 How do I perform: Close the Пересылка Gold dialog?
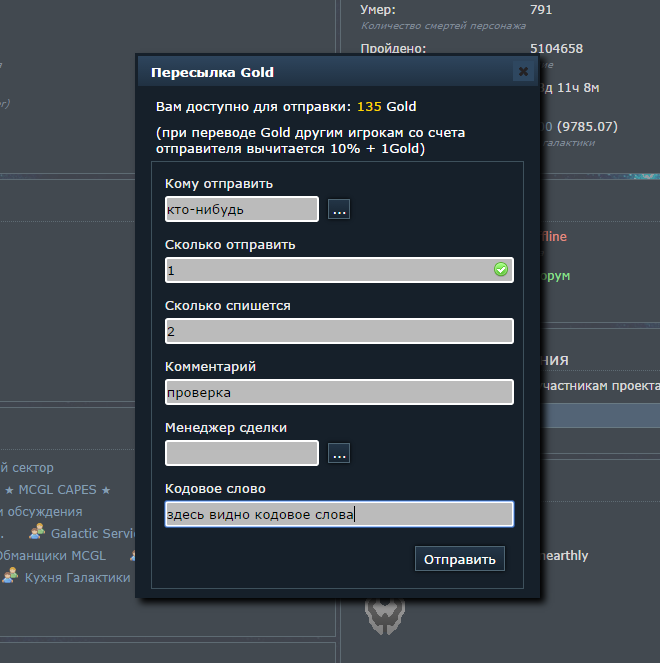tap(522, 72)
